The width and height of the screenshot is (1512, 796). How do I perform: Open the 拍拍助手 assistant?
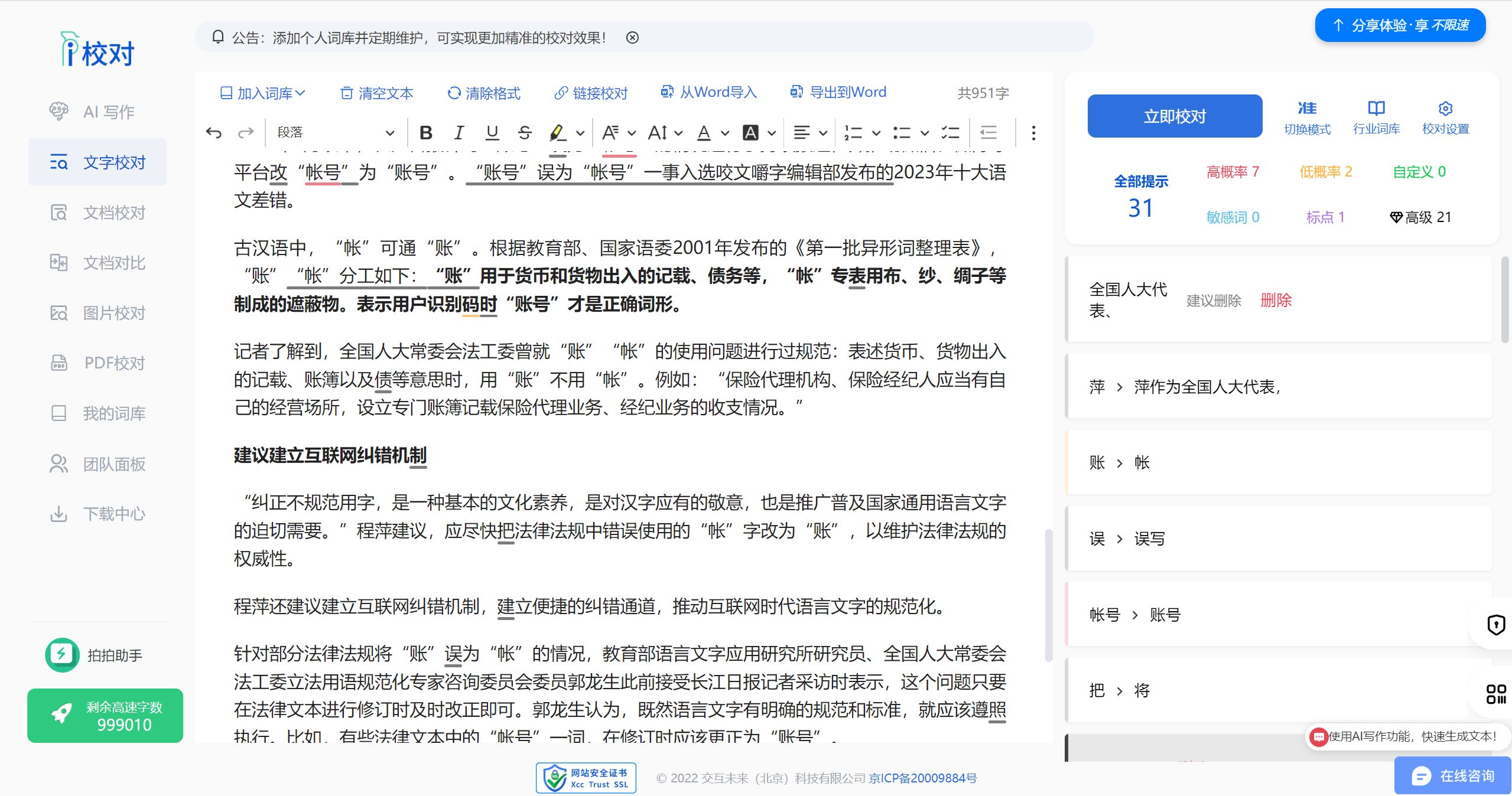click(x=95, y=655)
